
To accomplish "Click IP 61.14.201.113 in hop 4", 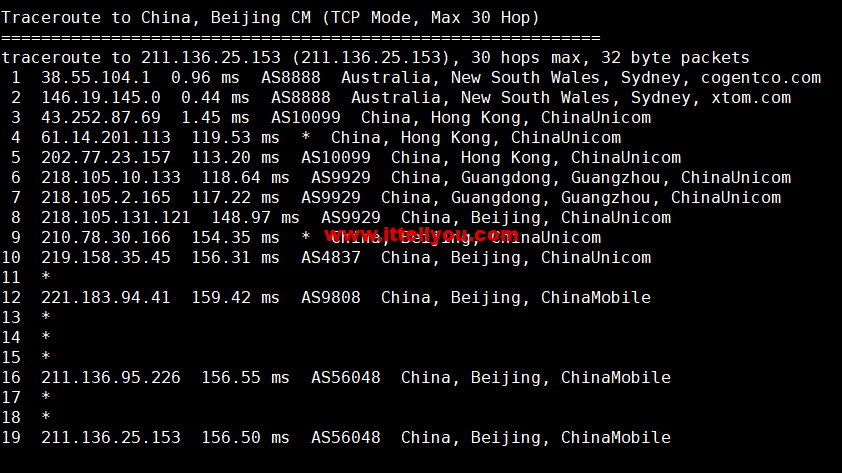I will [x=106, y=138].
